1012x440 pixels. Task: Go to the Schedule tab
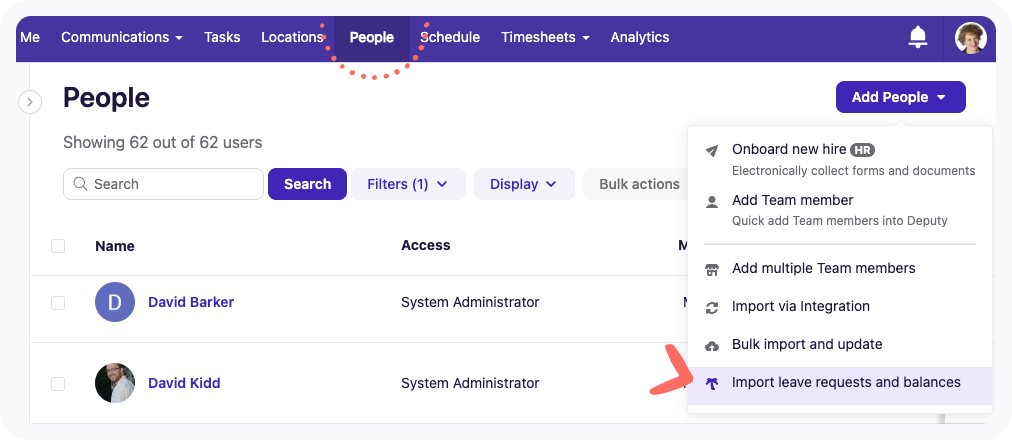point(451,37)
